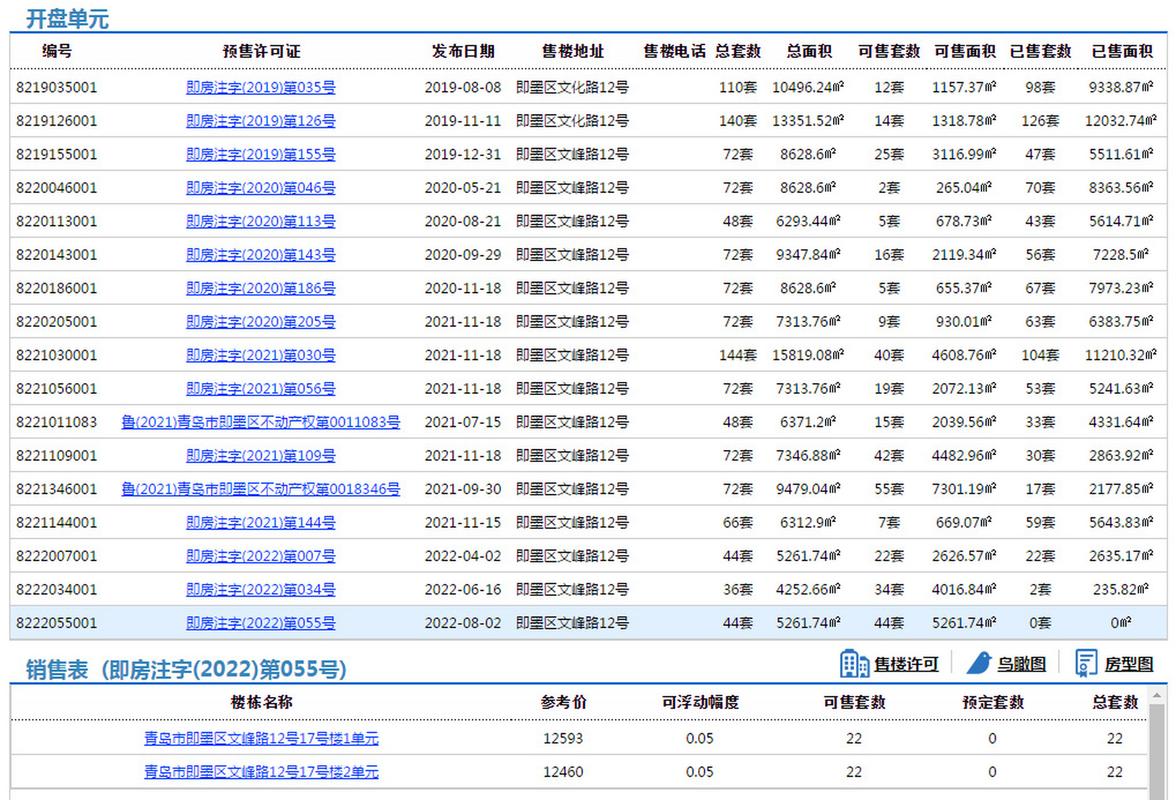Open 鲁(2021)青岛市即墨区不动产权第0018346号 link
Image resolution: width=1176 pixels, height=800 pixels.
261,489
